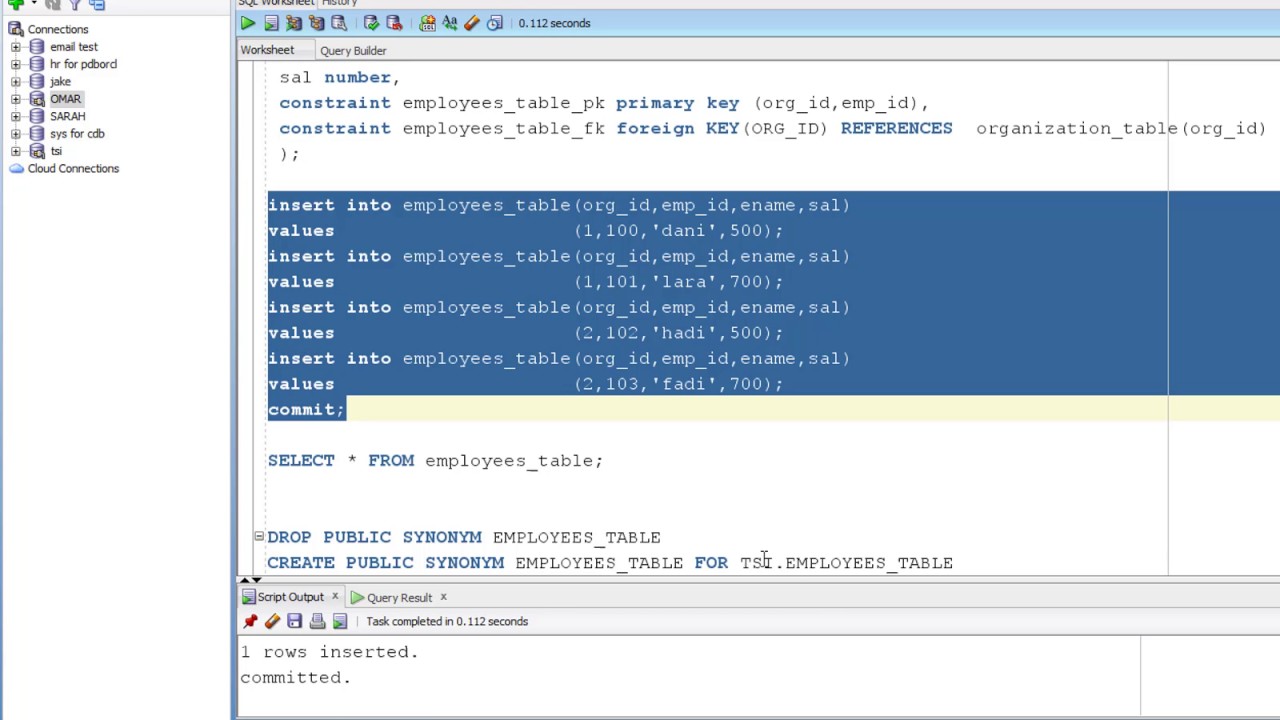Click the values line with 'dani'
The width and height of the screenshot is (1280, 720).
(x=525, y=230)
